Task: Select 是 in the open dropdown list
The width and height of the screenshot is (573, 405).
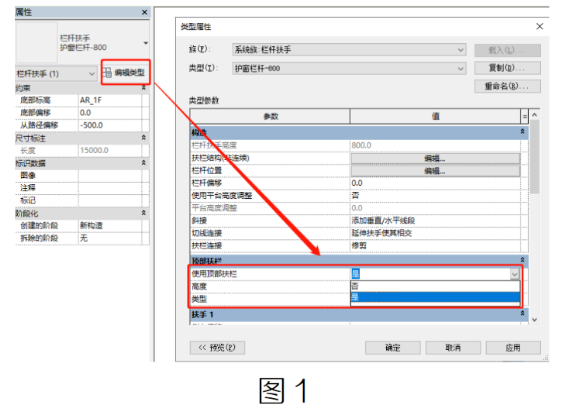Action: pos(435,297)
